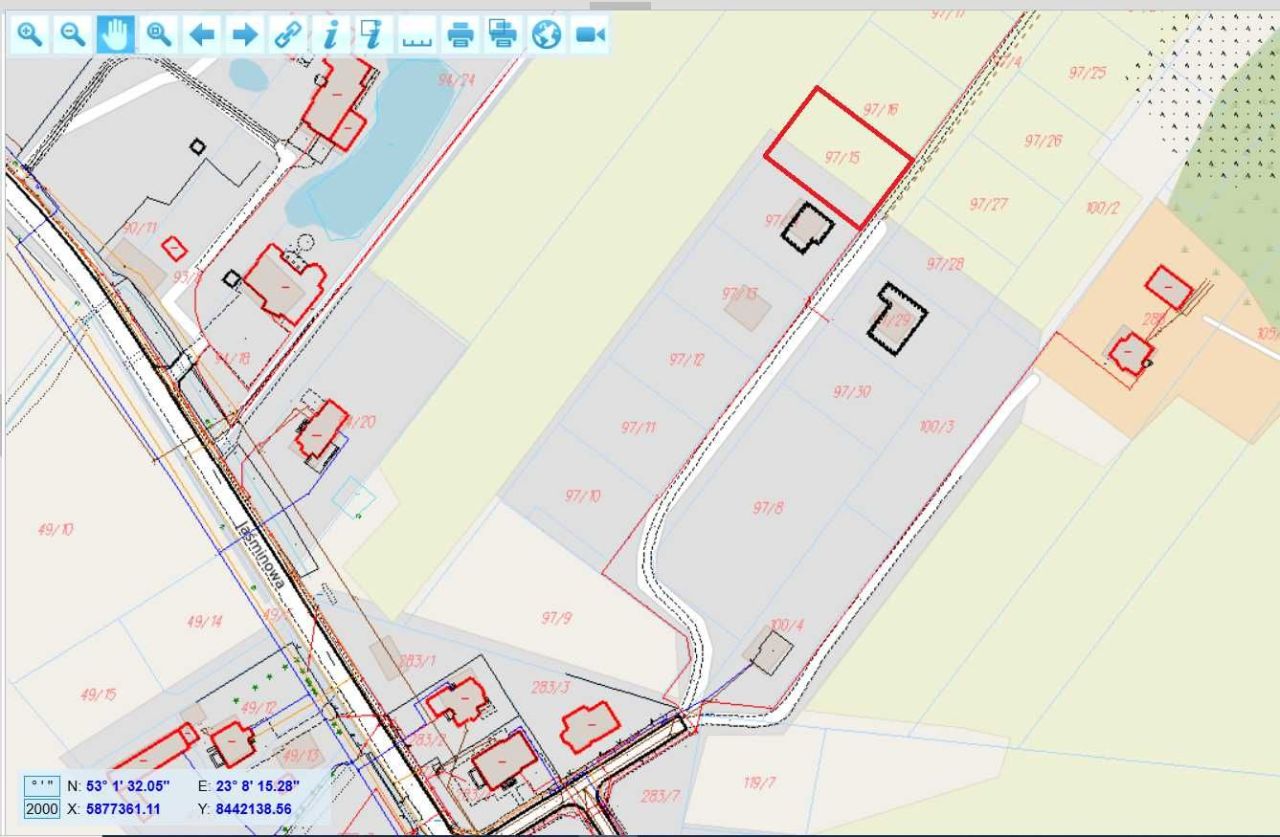Click the Y coordinate value 8442138.56
Screen dimensions: 1280x837
pos(254,808)
